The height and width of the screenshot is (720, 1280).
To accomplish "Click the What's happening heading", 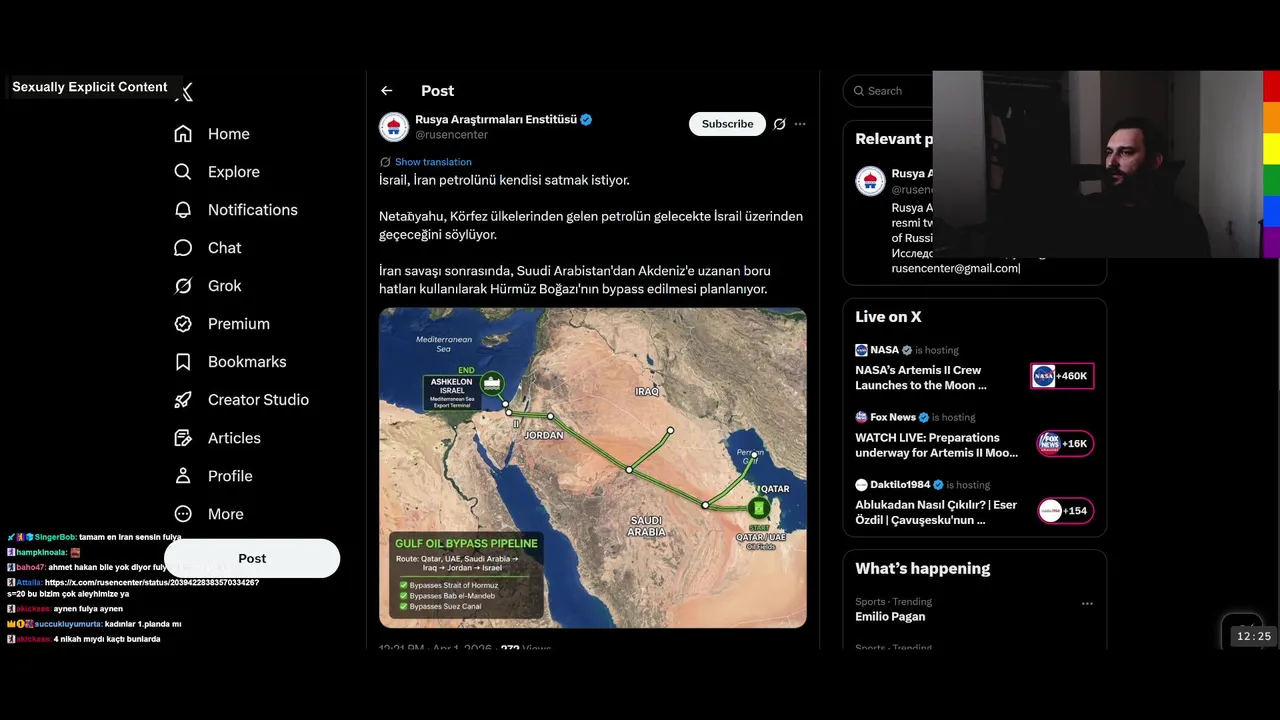I will coord(922,568).
